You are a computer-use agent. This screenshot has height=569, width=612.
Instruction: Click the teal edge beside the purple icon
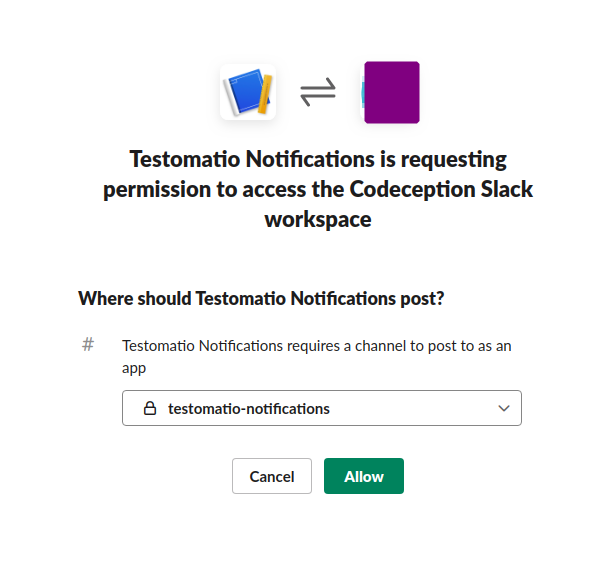pos(362,92)
